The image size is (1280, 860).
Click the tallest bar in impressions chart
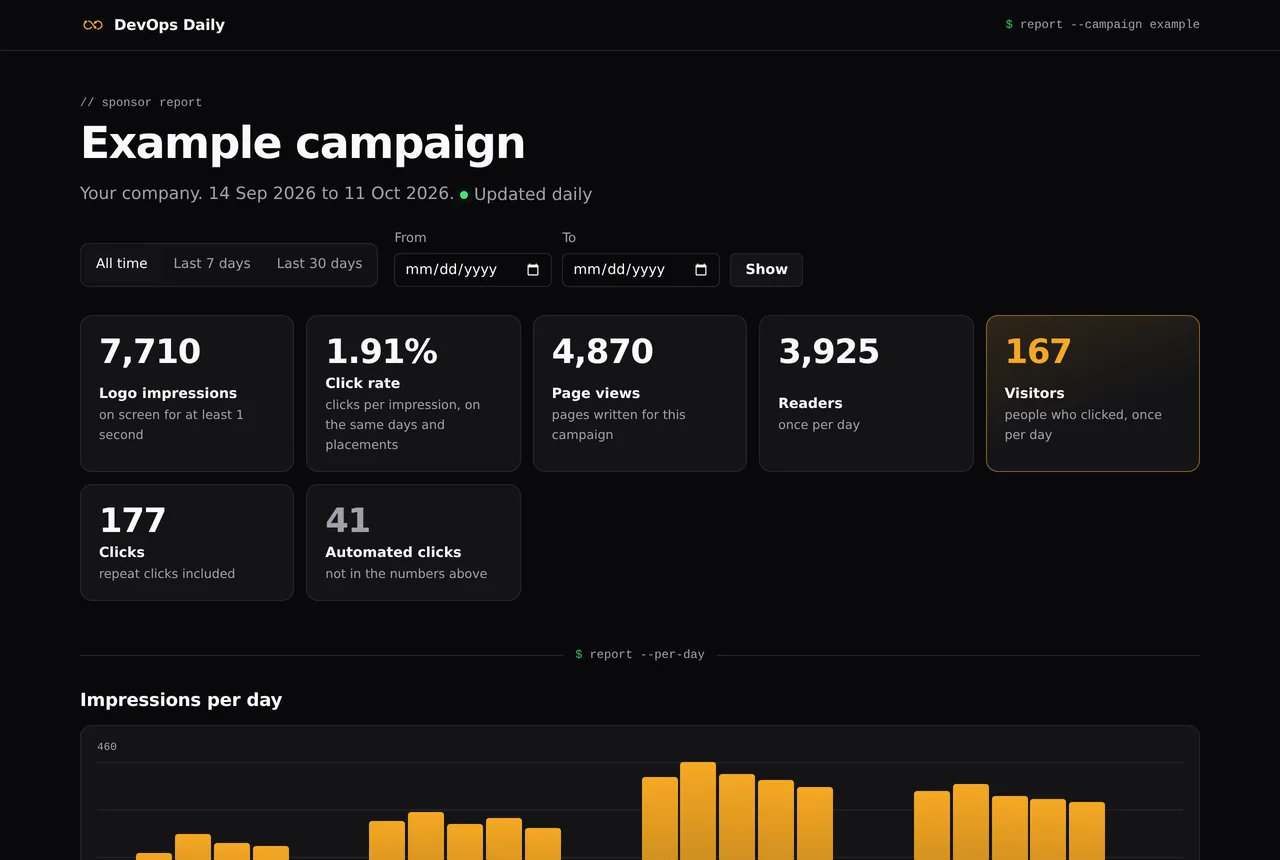click(698, 810)
